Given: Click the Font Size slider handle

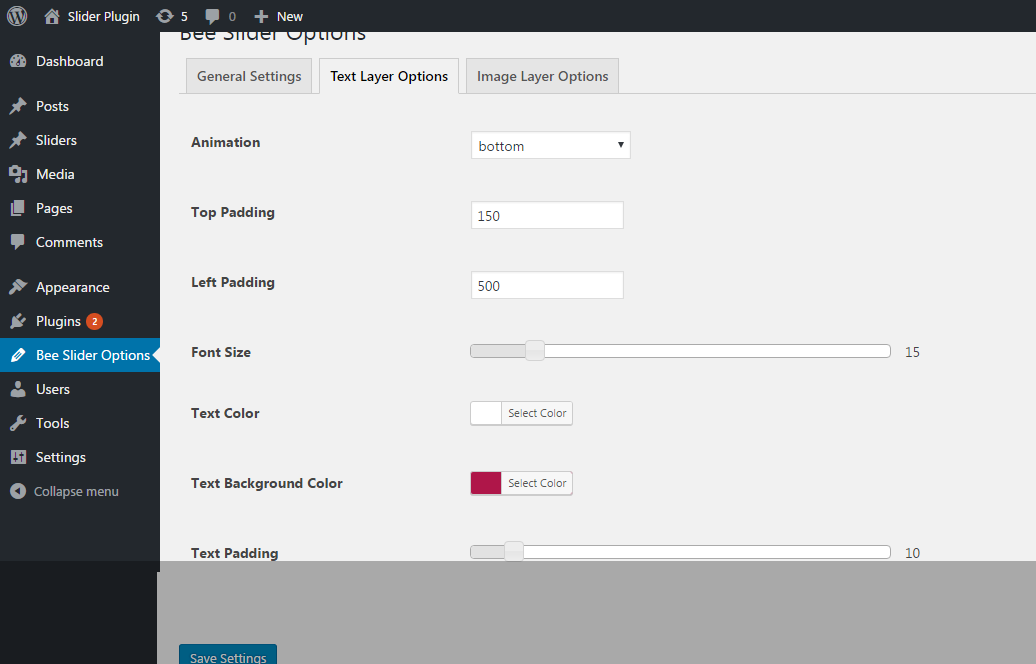Looking at the screenshot, I should [535, 351].
